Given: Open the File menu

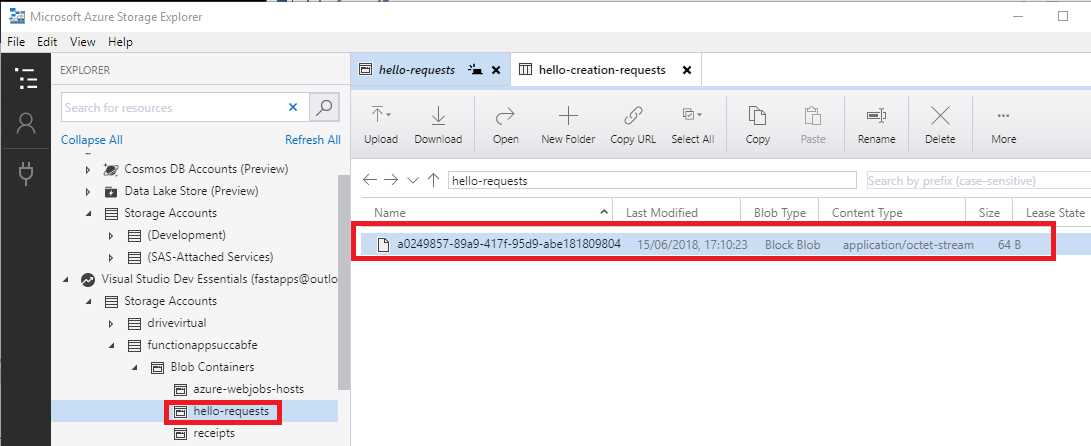Looking at the screenshot, I should tap(16, 42).
